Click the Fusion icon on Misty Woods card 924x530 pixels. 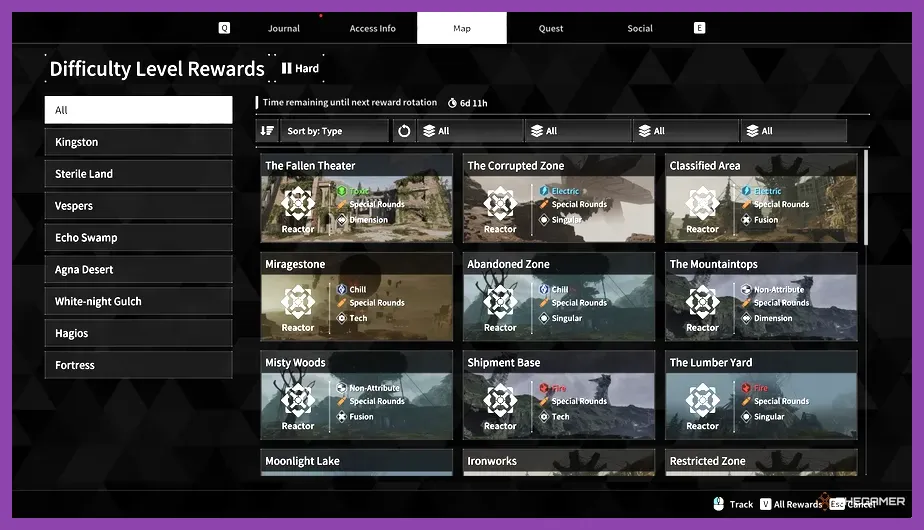pos(342,417)
